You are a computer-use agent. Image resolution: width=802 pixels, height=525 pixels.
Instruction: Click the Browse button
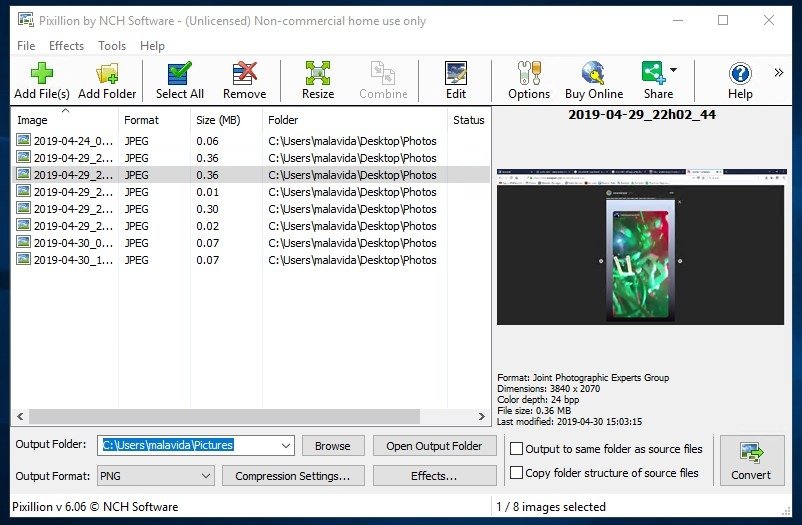(x=333, y=446)
